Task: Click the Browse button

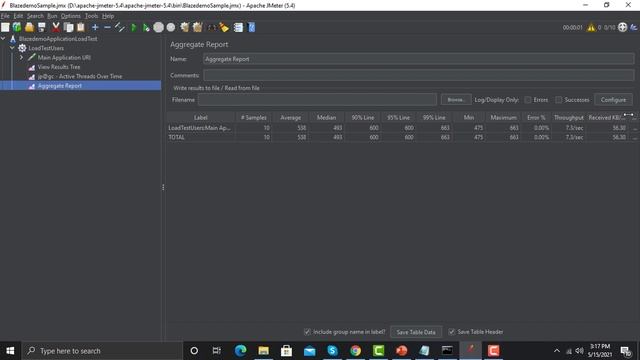Action: [x=456, y=100]
